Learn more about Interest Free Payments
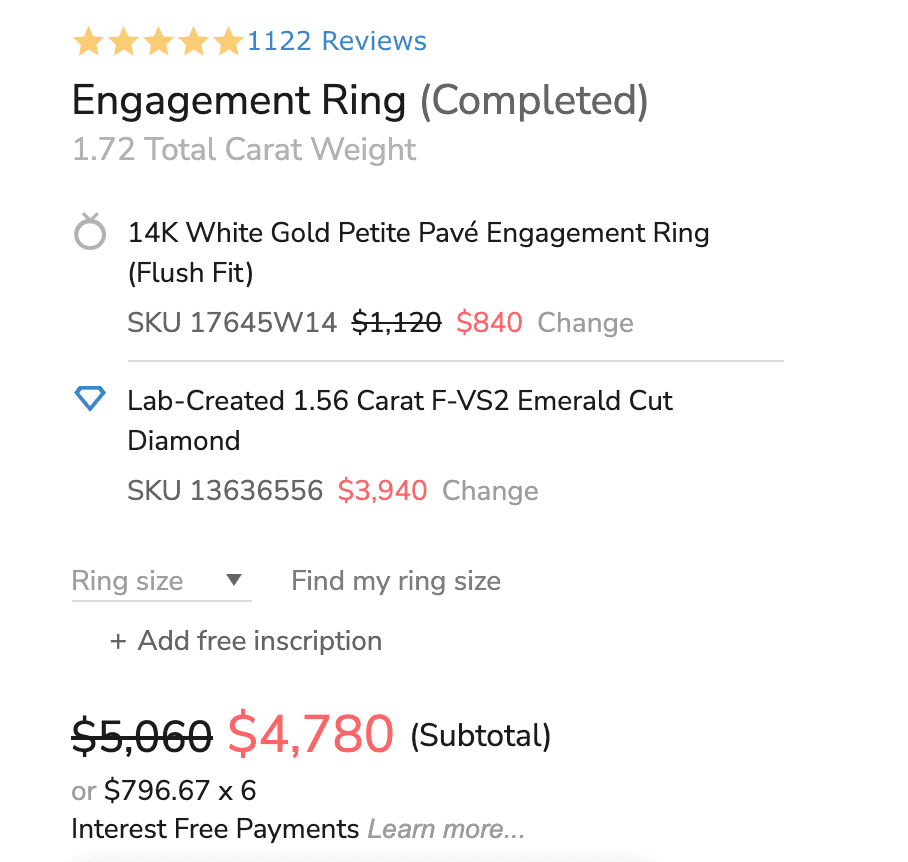The height and width of the screenshot is (862, 908). point(446,829)
